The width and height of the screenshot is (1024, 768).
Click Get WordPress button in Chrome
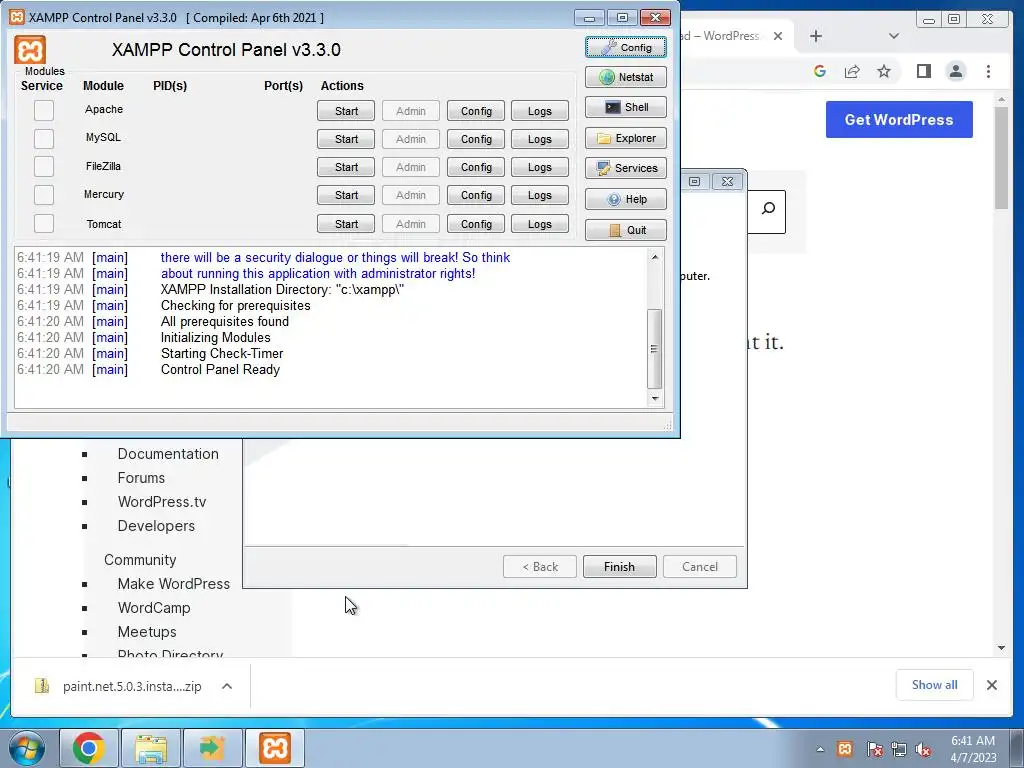(899, 120)
